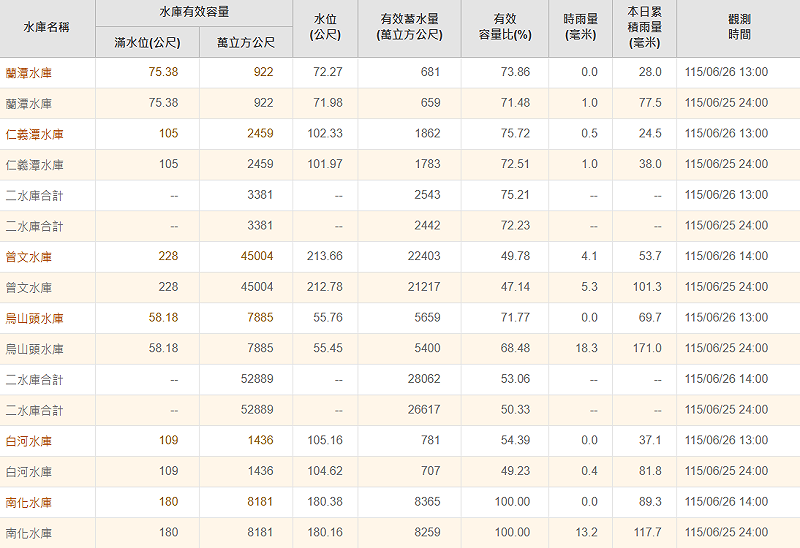Select combined capacity ratio 53.06
Image resolution: width=800 pixels, height=548 pixels.
tap(515, 379)
